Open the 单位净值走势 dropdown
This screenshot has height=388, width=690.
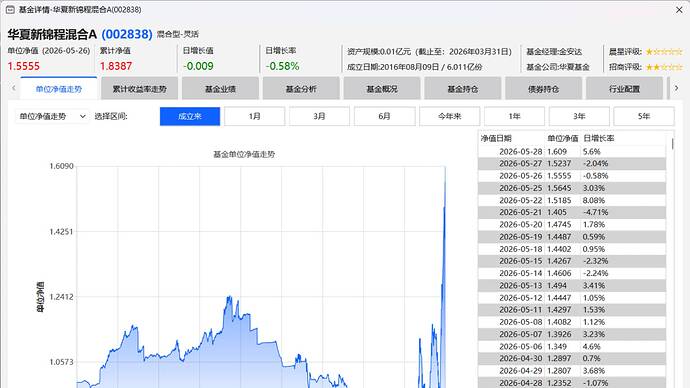(52, 116)
